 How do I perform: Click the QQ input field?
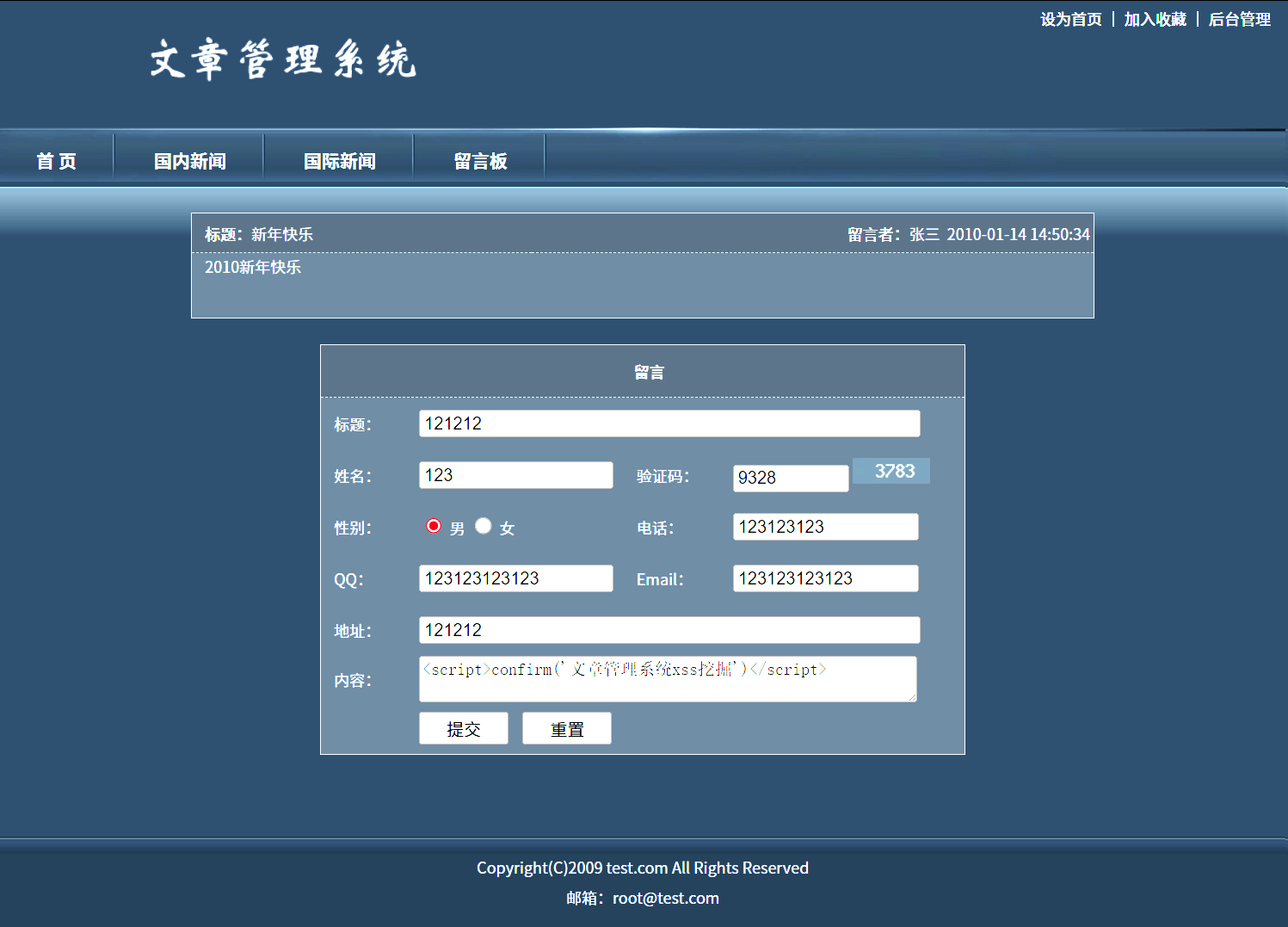coord(516,578)
